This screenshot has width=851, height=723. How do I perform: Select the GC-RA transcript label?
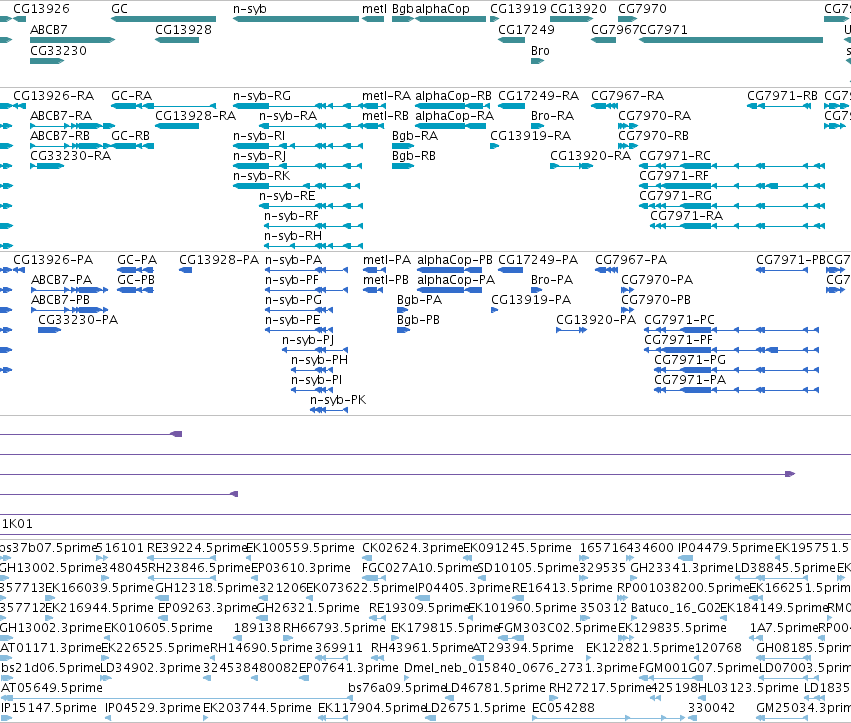pos(132,96)
